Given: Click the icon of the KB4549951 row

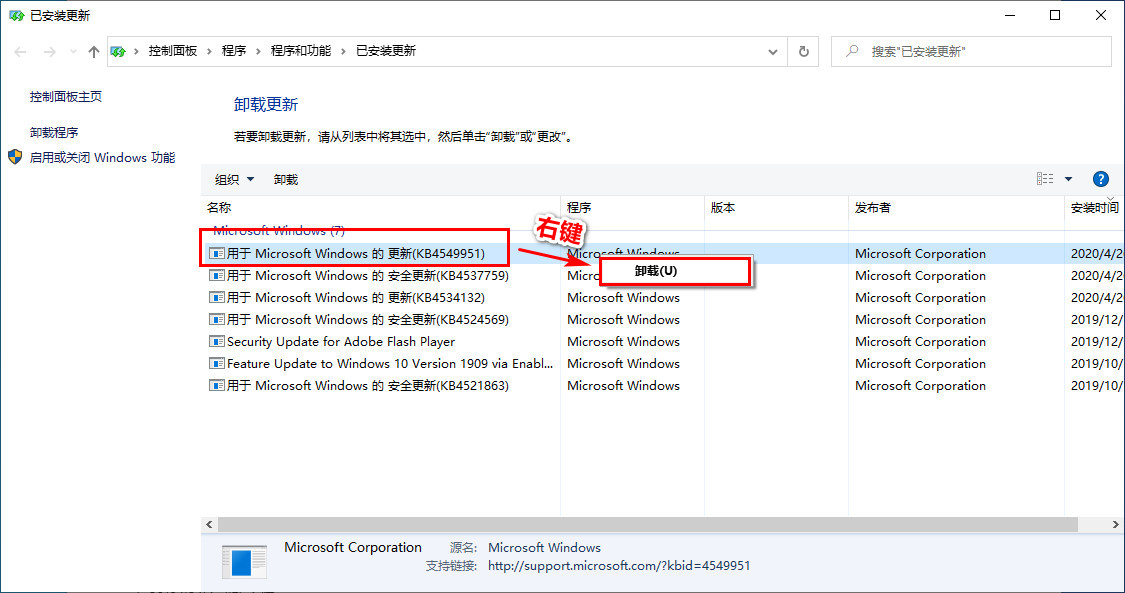Looking at the screenshot, I should point(216,253).
